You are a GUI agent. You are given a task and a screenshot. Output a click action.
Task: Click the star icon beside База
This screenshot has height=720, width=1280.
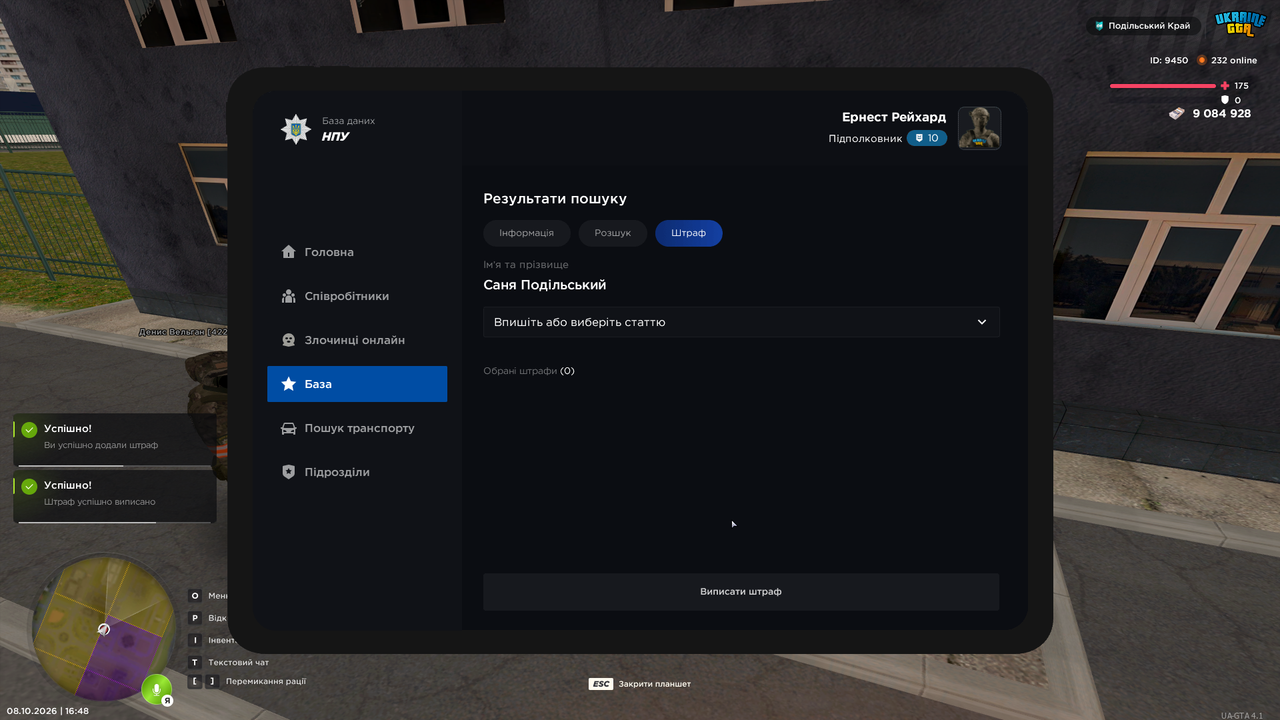pos(288,384)
